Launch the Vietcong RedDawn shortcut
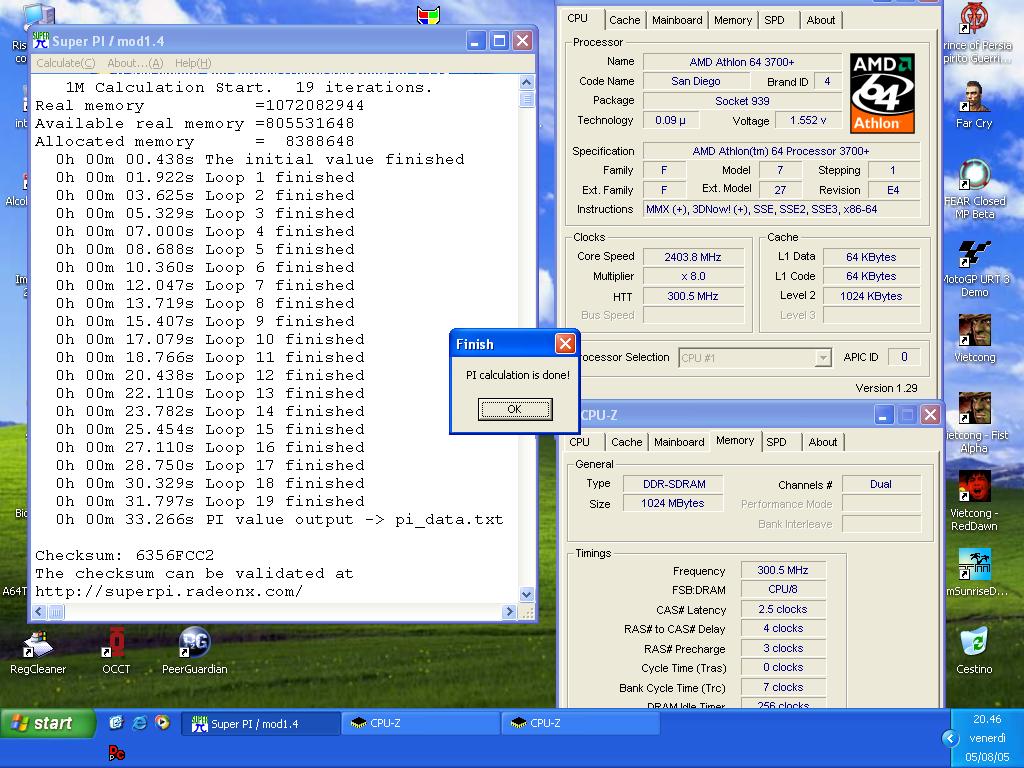The width and height of the screenshot is (1024, 768). pyautogui.click(x=974, y=500)
